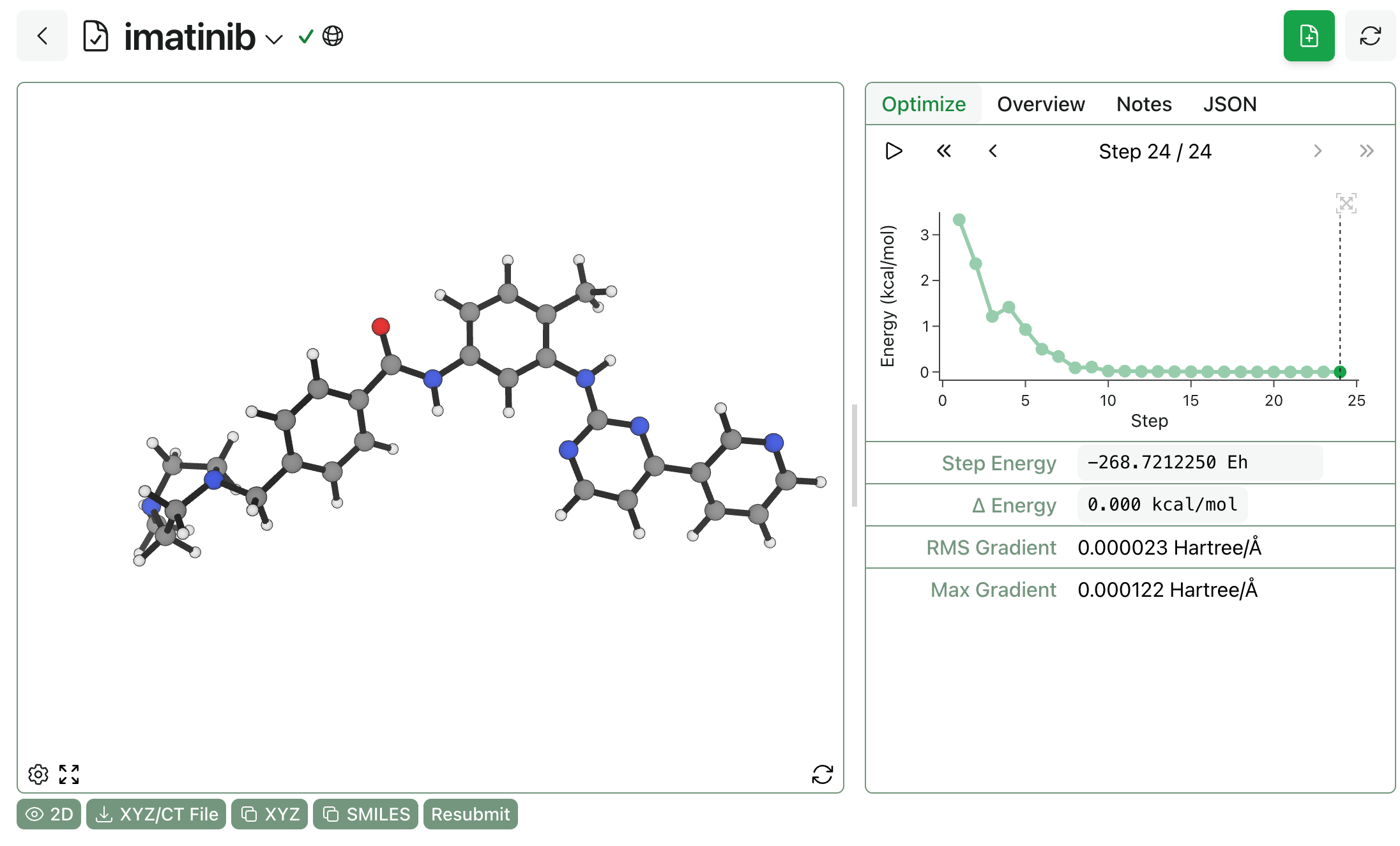Click the refresh icon at top right
This screenshot has width=1400, height=846.
point(1370,36)
